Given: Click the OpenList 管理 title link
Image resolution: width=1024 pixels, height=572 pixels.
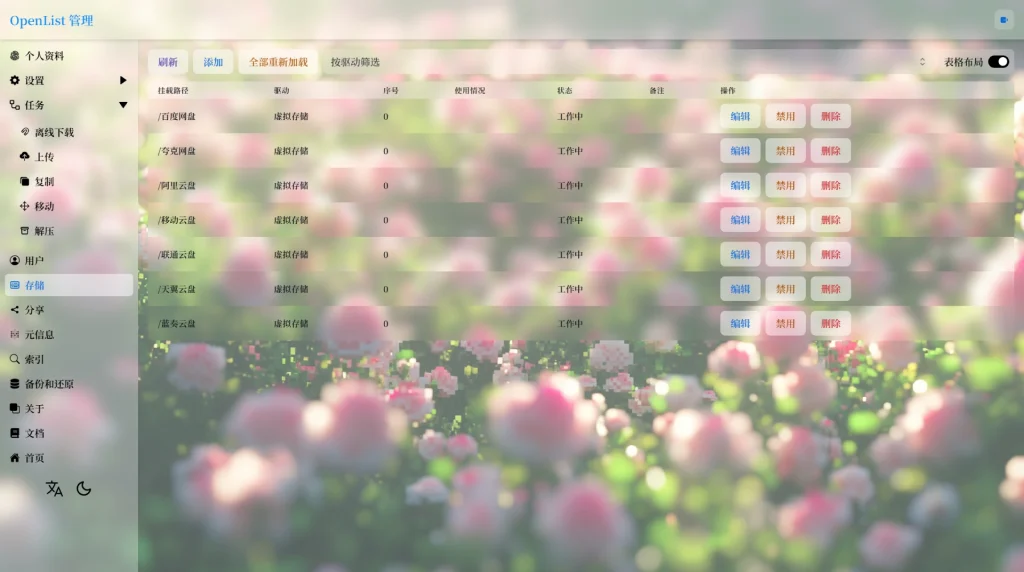Looking at the screenshot, I should (51, 20).
